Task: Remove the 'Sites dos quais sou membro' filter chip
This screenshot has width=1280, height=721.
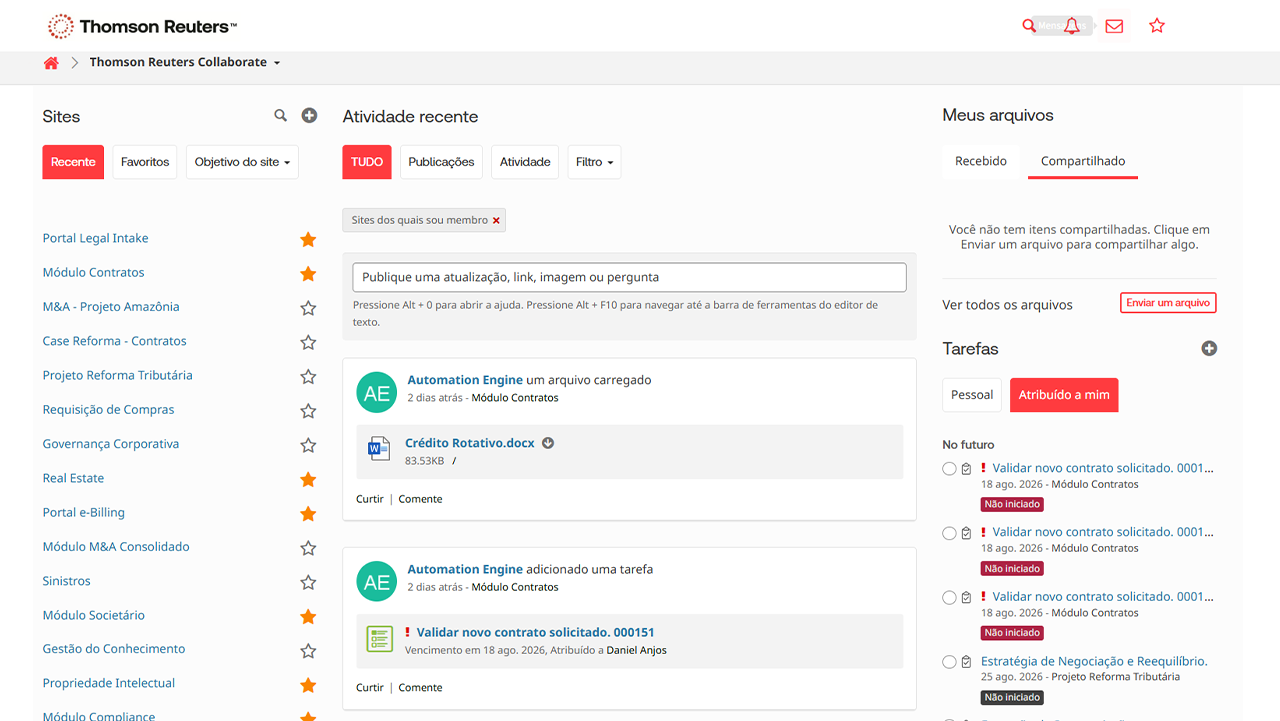Action: click(496, 220)
